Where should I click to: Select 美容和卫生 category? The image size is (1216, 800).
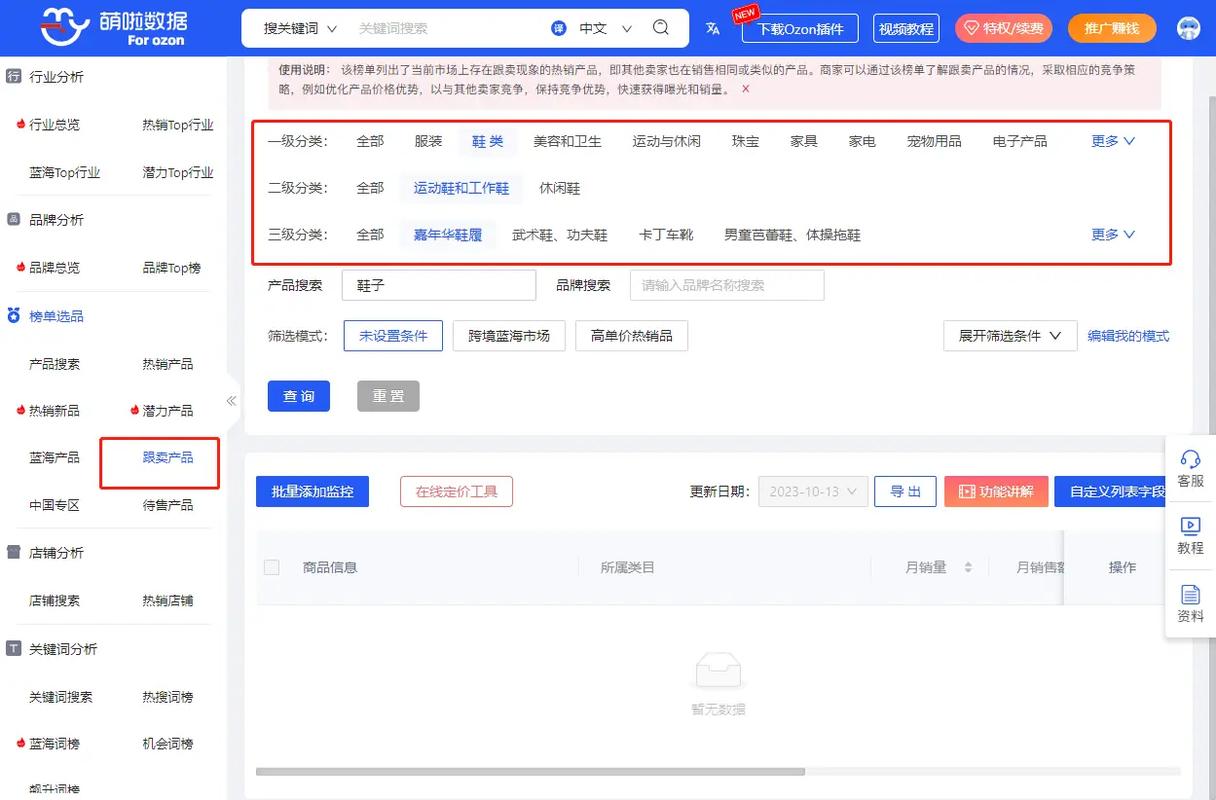tap(567, 141)
